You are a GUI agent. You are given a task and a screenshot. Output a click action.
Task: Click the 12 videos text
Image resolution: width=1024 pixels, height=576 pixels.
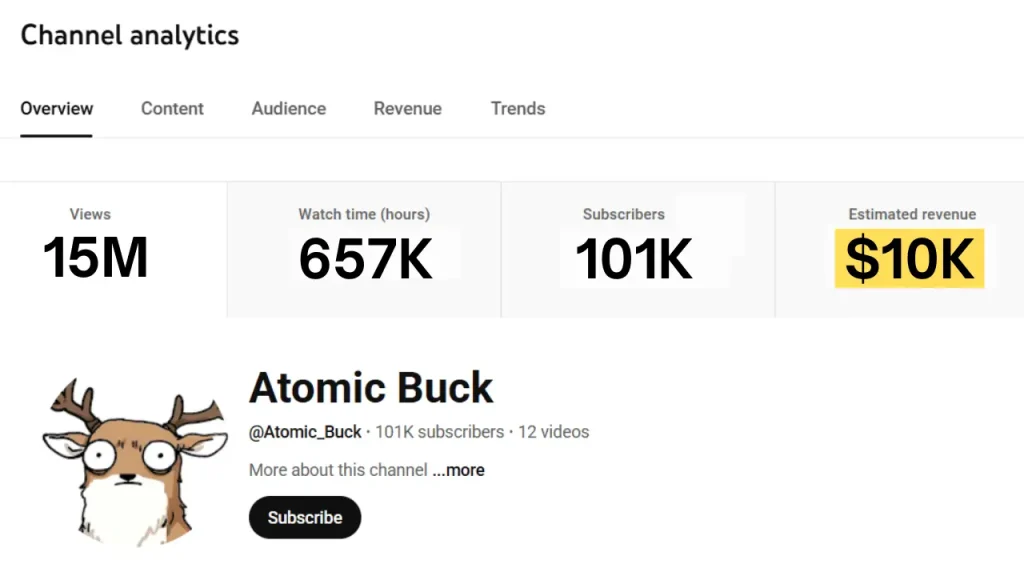click(x=553, y=432)
